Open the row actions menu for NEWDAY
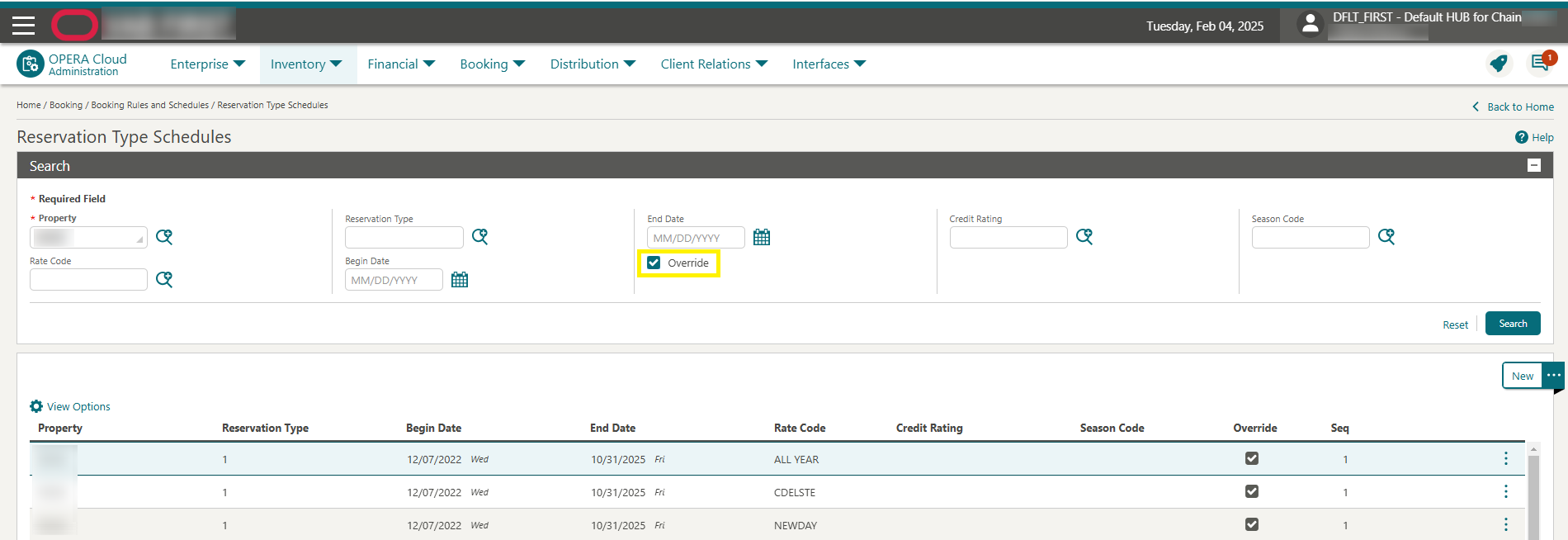Screen dimensions: 1568x540 pos(1506,524)
